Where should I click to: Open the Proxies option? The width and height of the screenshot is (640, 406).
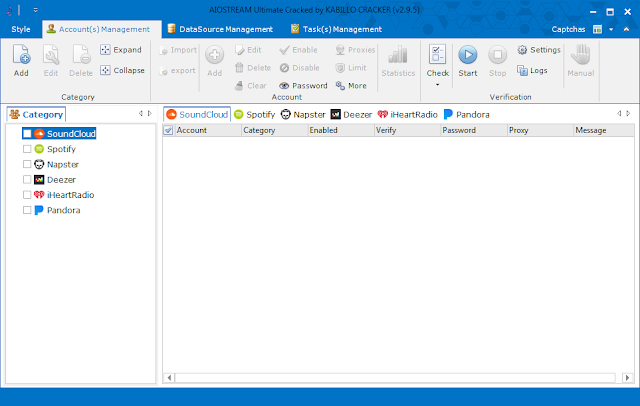(x=355, y=50)
